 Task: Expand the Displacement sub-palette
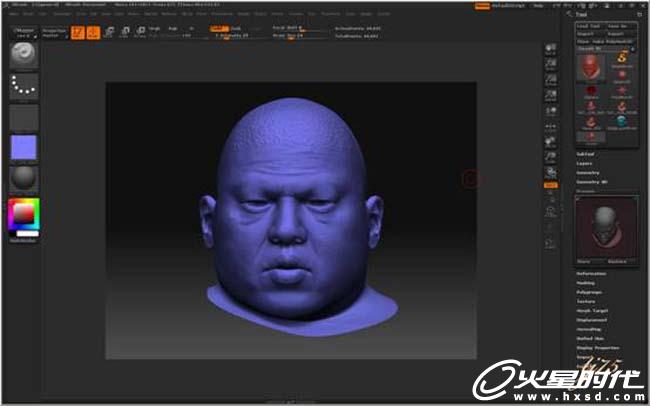tap(592, 320)
